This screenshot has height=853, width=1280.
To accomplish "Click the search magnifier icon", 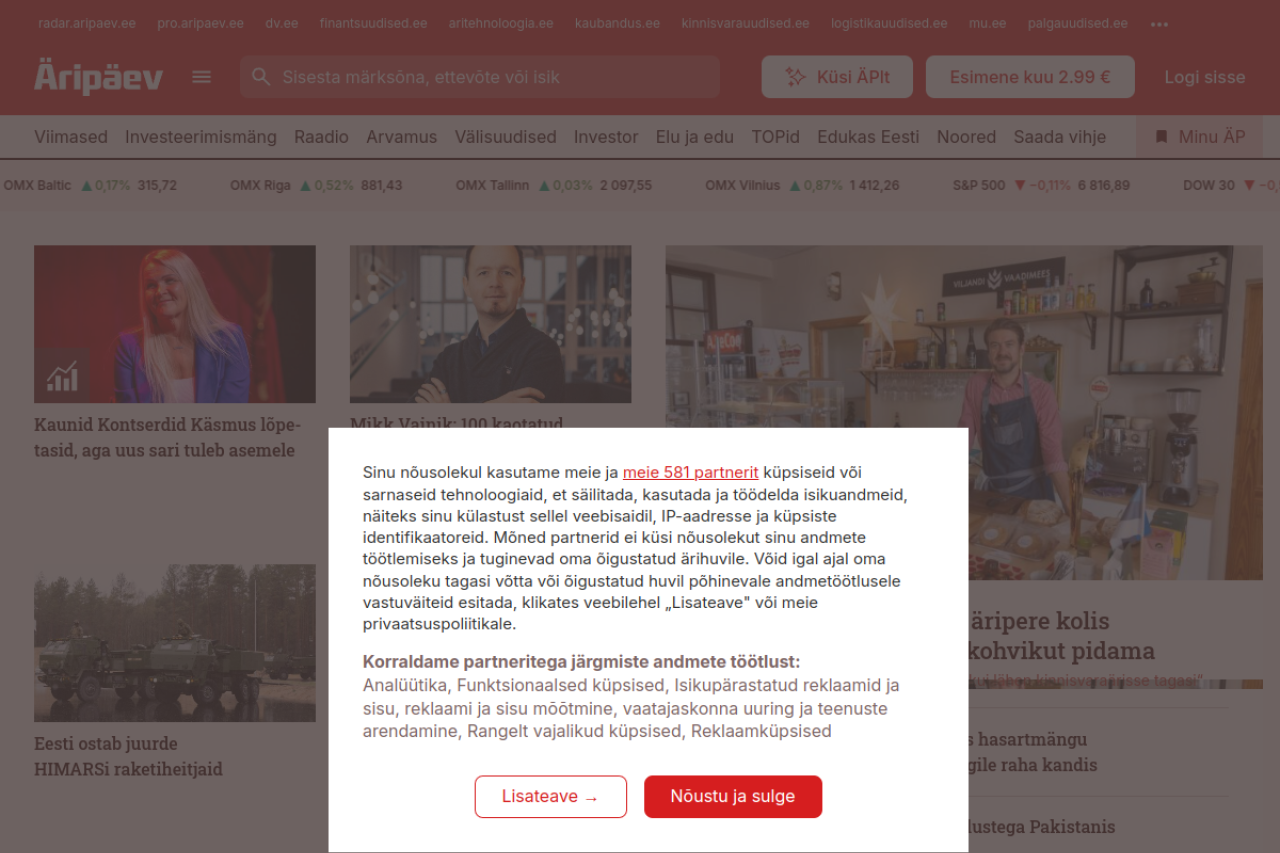I will coord(261,77).
